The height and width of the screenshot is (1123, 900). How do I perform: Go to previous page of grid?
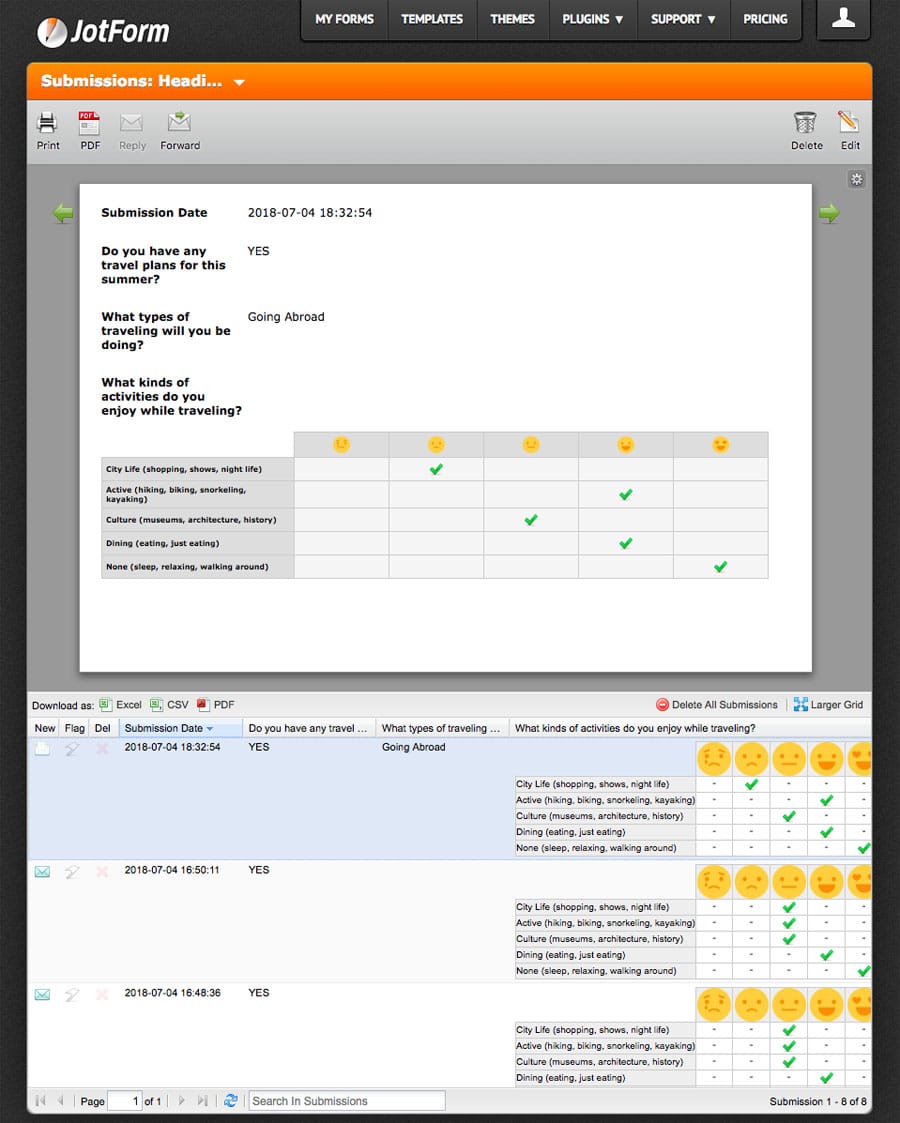61,1101
